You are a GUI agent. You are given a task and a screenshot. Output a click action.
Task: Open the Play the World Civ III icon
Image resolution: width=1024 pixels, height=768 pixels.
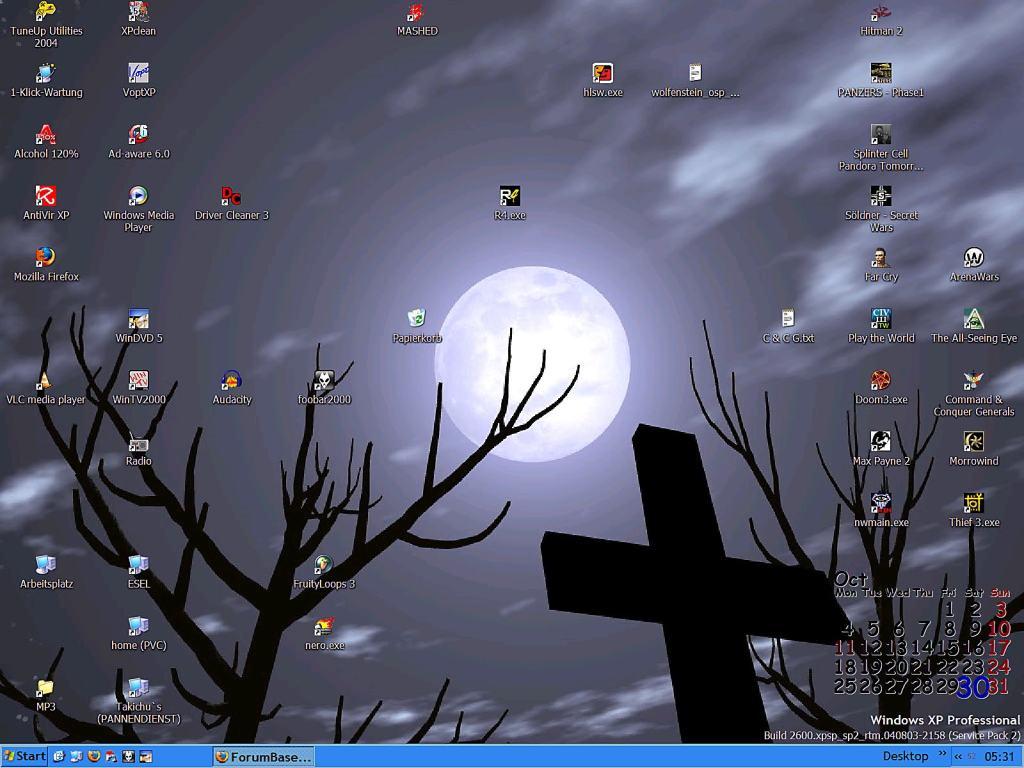(881, 327)
